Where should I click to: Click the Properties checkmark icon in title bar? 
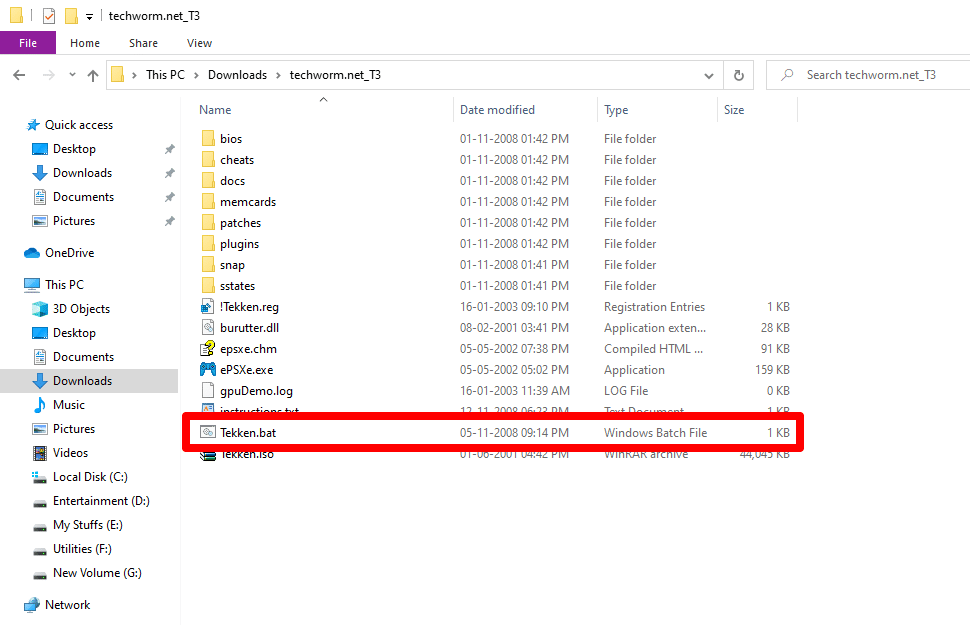tap(49, 16)
